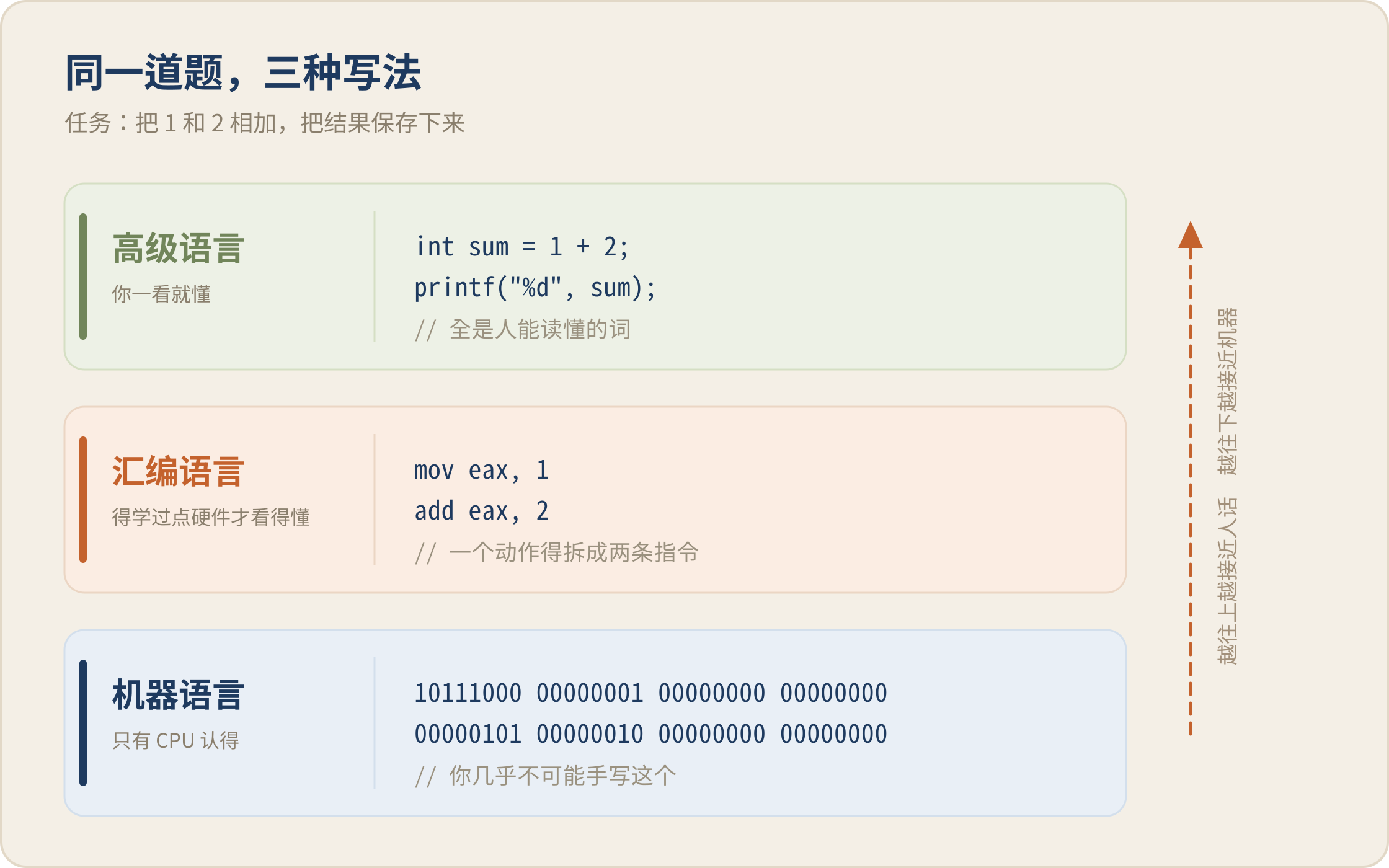The width and height of the screenshot is (1389, 868).
Task: Select the 汇编语言 heading
Action: [179, 472]
